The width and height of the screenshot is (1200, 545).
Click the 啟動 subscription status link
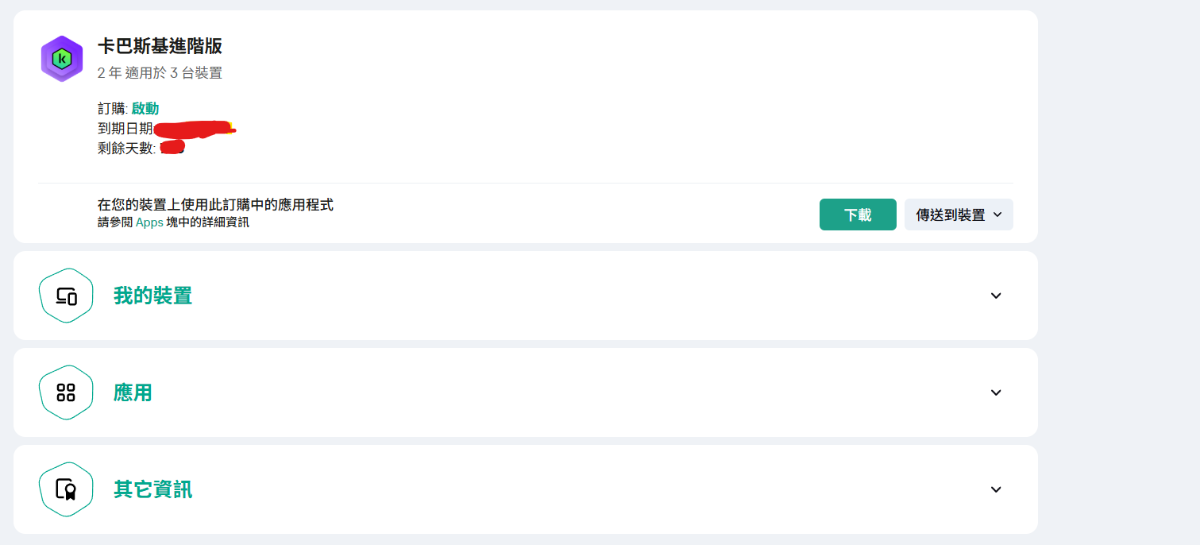point(145,108)
